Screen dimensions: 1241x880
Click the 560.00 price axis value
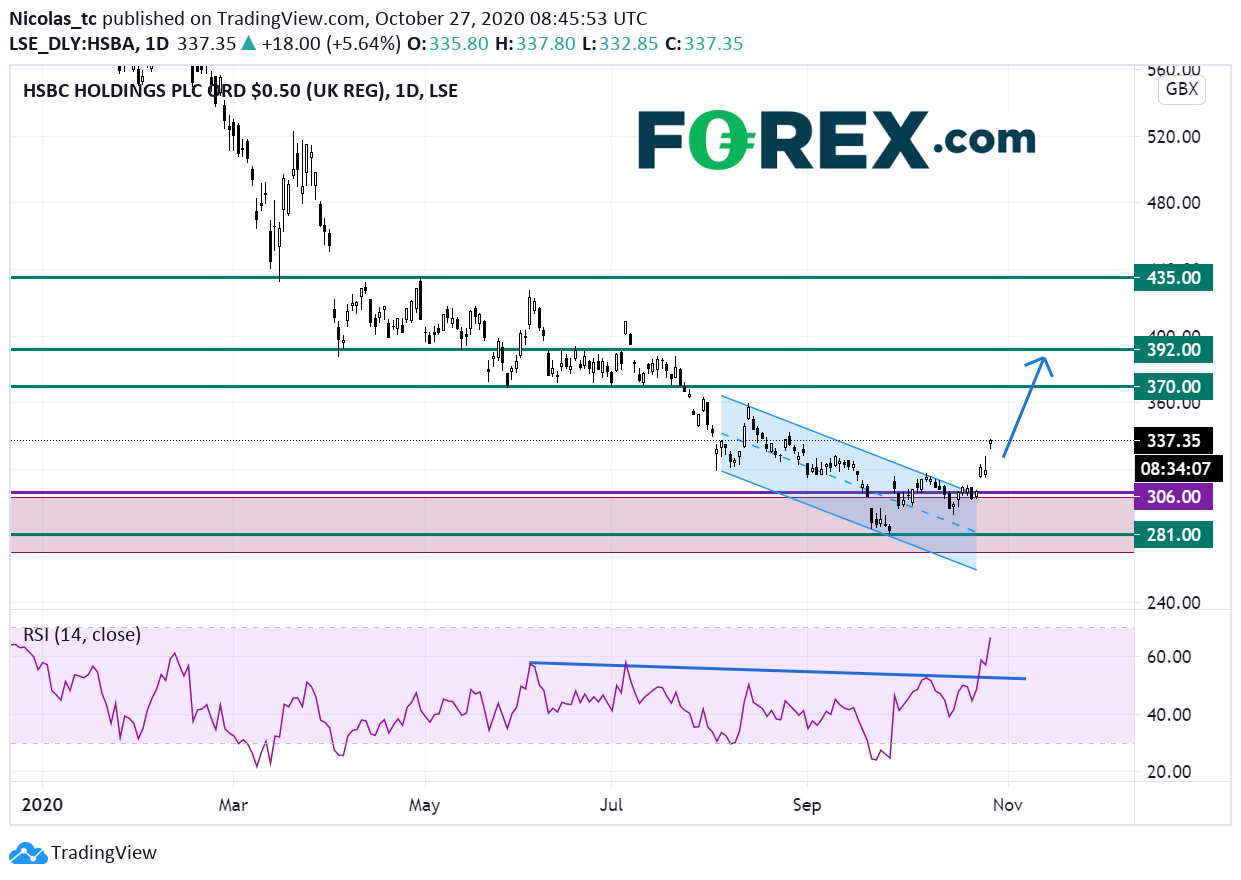point(1174,70)
